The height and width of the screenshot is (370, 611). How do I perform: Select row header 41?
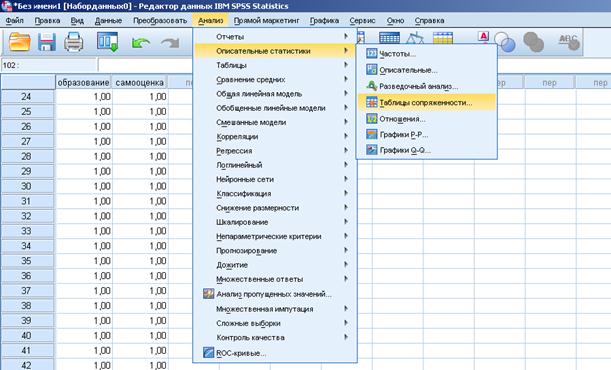click(x=26, y=351)
